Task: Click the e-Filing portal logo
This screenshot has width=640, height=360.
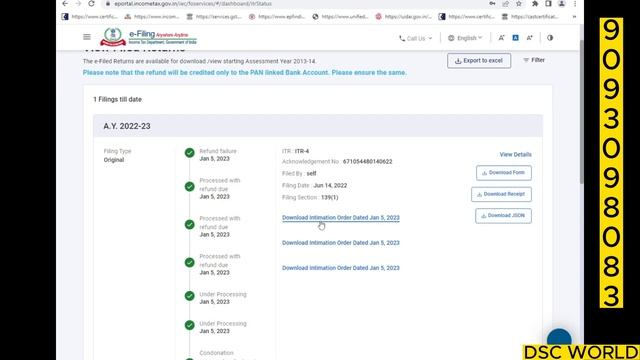Action: coord(148,37)
